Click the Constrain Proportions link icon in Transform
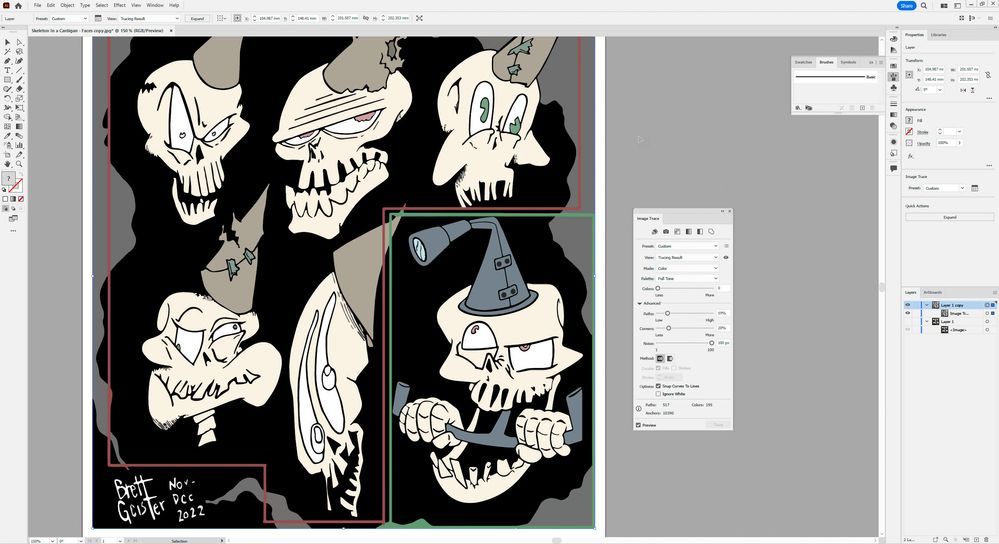This screenshot has width=999, height=544. pyautogui.click(x=988, y=75)
